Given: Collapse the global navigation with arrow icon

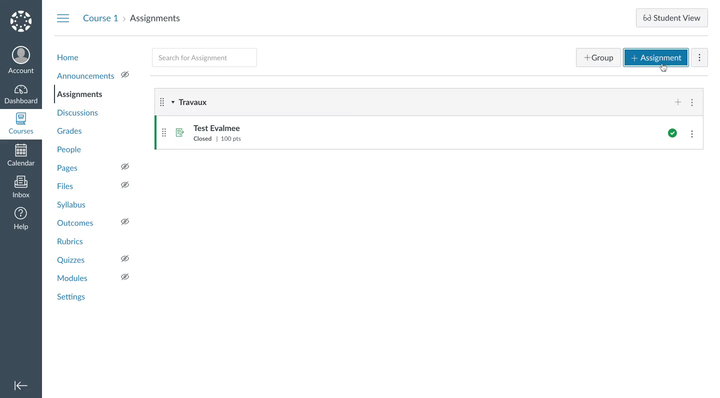Looking at the screenshot, I should (21, 385).
